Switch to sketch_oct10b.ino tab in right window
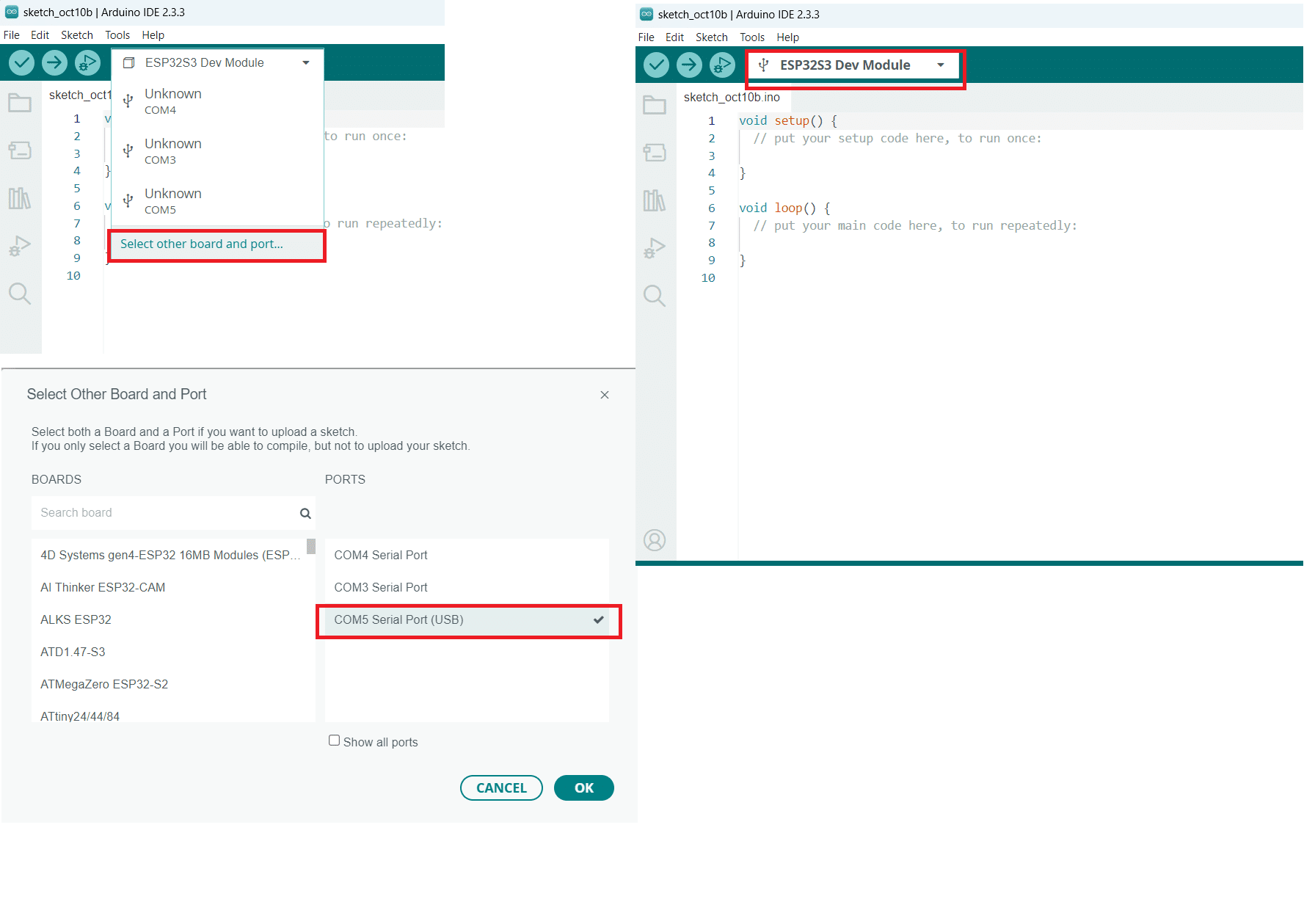The width and height of the screenshot is (1315, 924). (x=732, y=97)
